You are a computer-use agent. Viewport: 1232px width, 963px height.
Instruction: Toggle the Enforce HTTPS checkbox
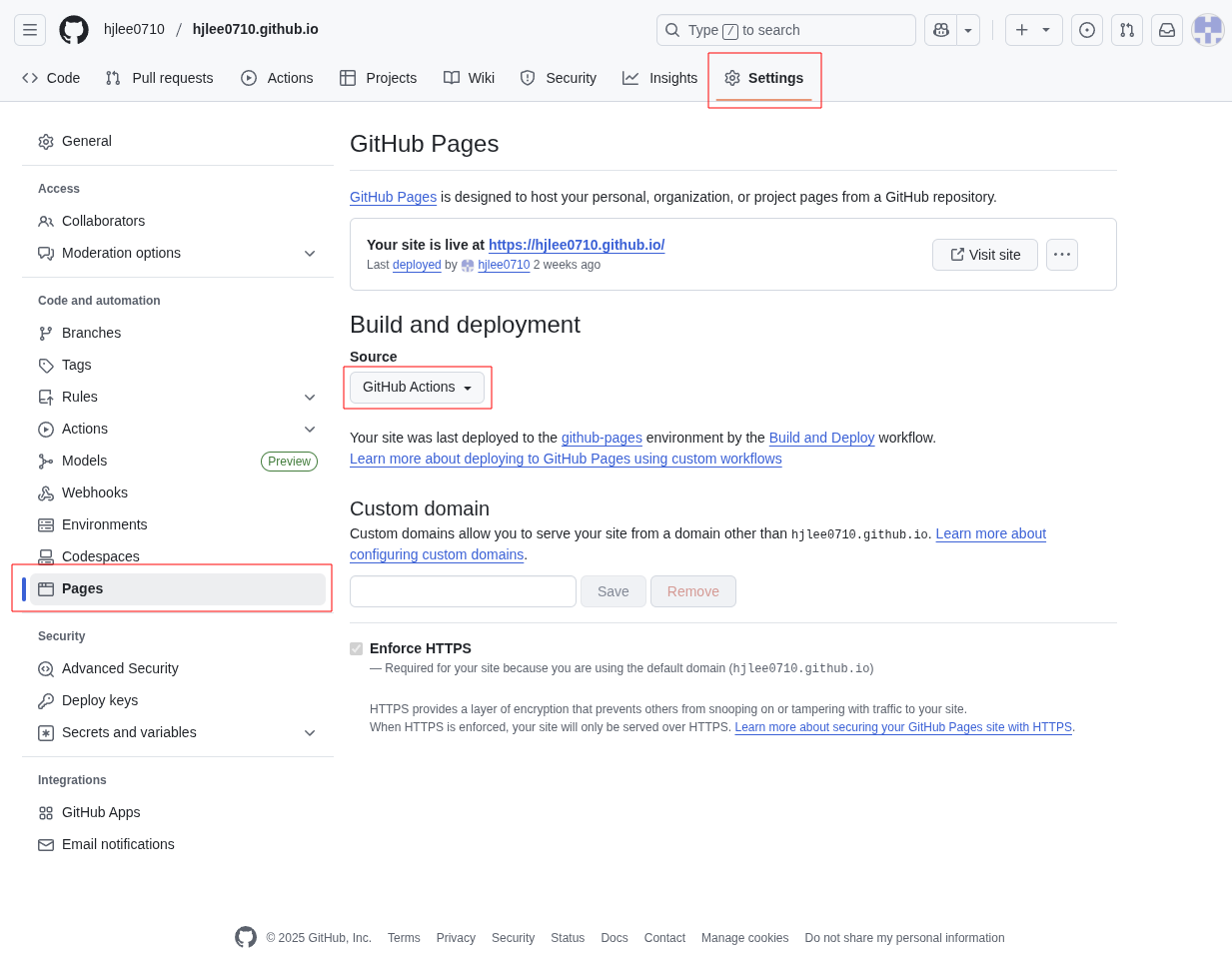click(356, 648)
